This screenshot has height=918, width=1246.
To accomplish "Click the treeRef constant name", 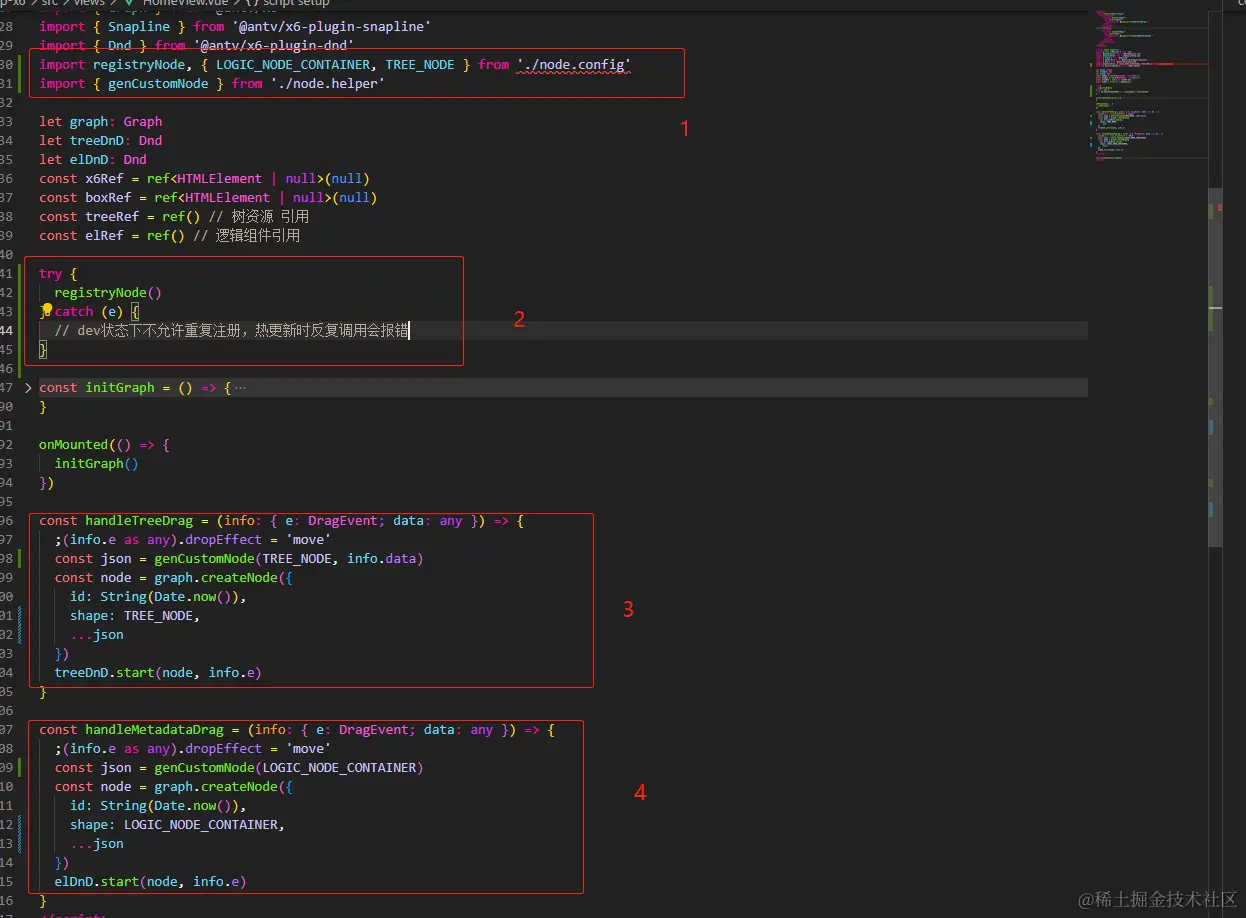I will [108, 216].
